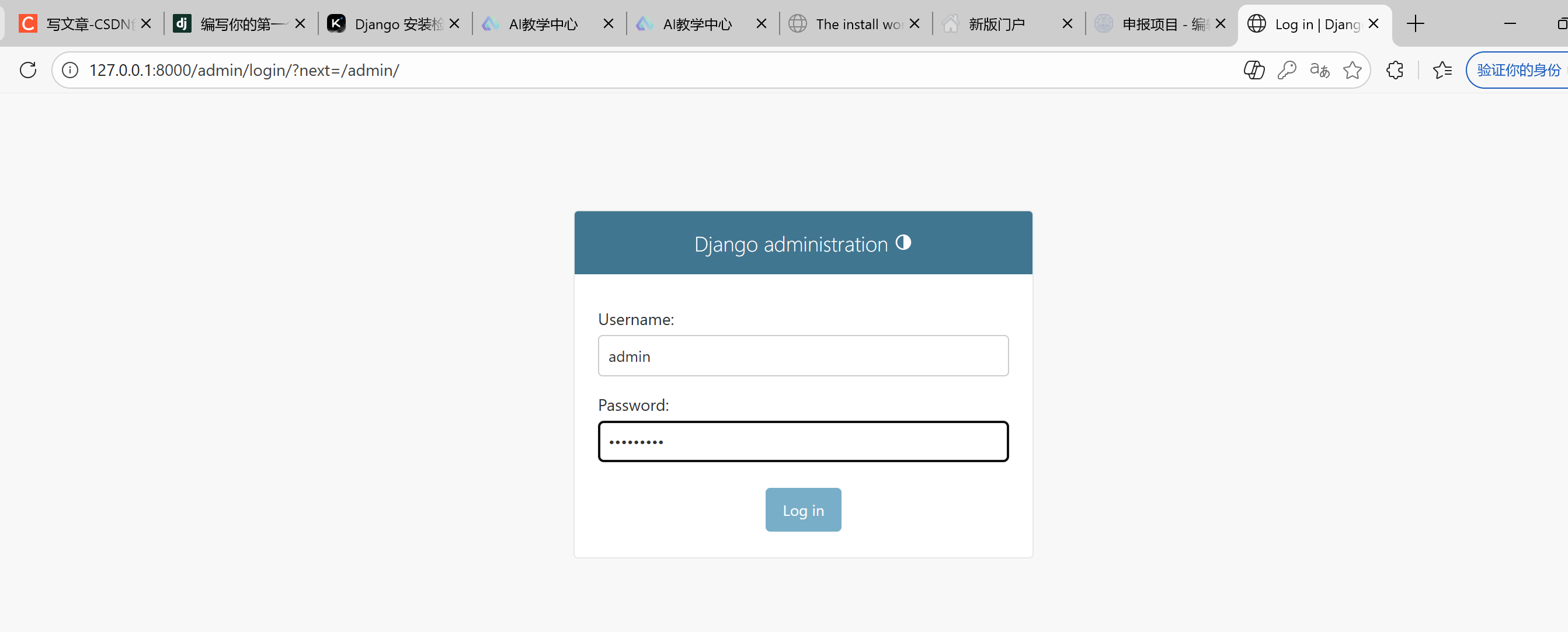Image resolution: width=1568 pixels, height=632 pixels.
Task: Click the Password input field
Action: point(803,442)
